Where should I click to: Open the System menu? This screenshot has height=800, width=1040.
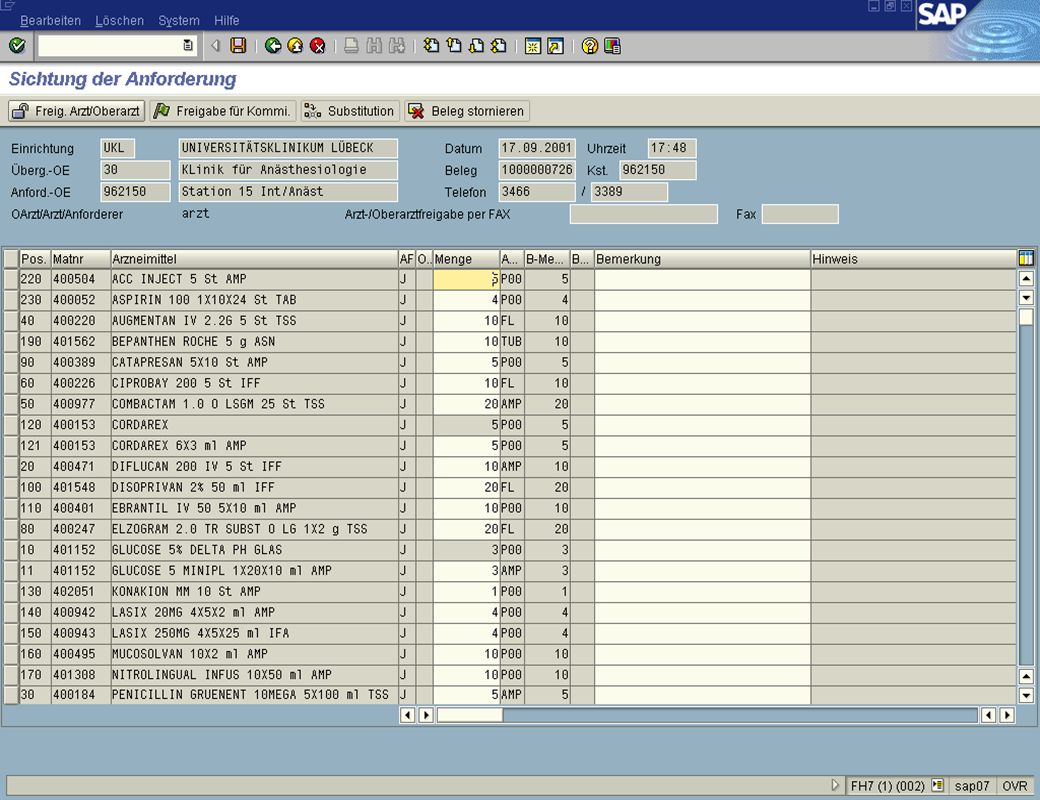coord(178,21)
